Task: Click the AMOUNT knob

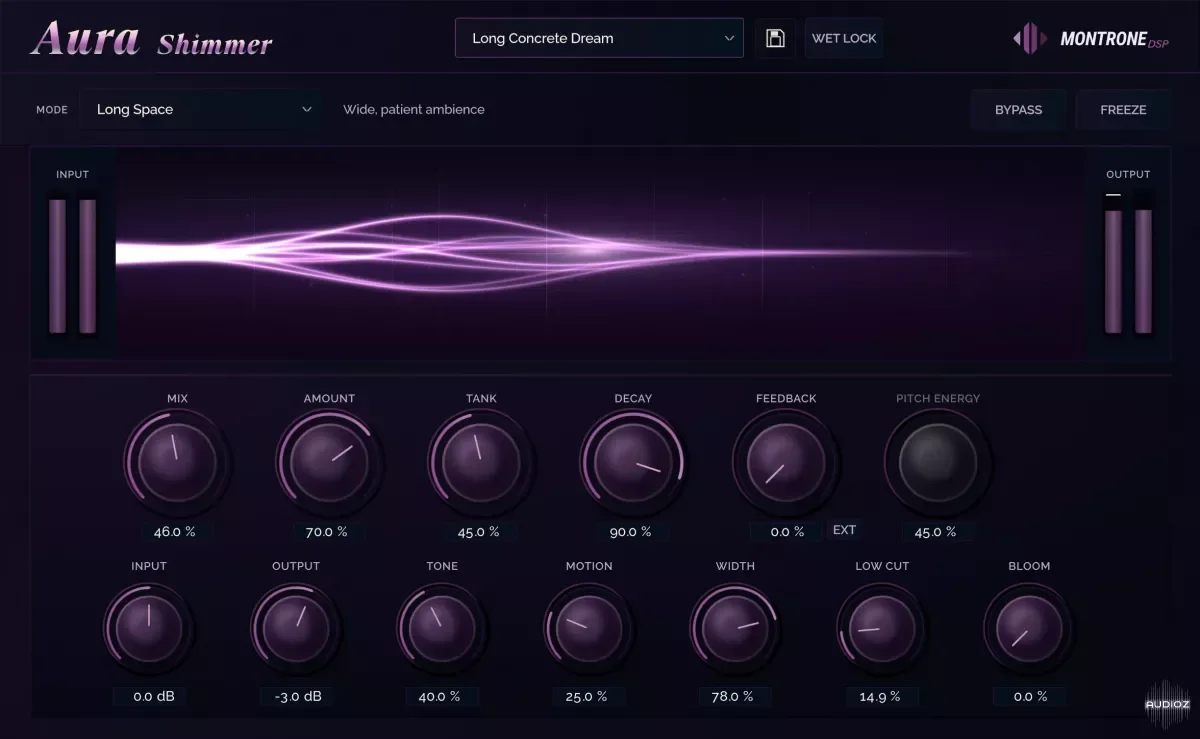Action: pos(328,461)
